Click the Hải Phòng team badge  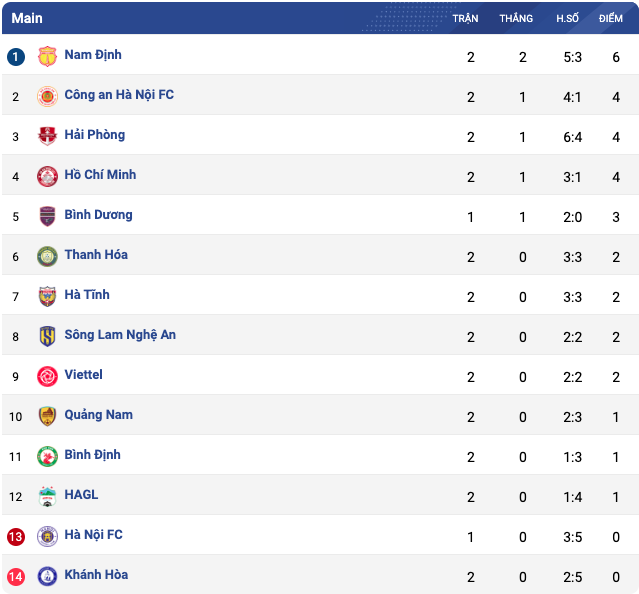(x=47, y=136)
